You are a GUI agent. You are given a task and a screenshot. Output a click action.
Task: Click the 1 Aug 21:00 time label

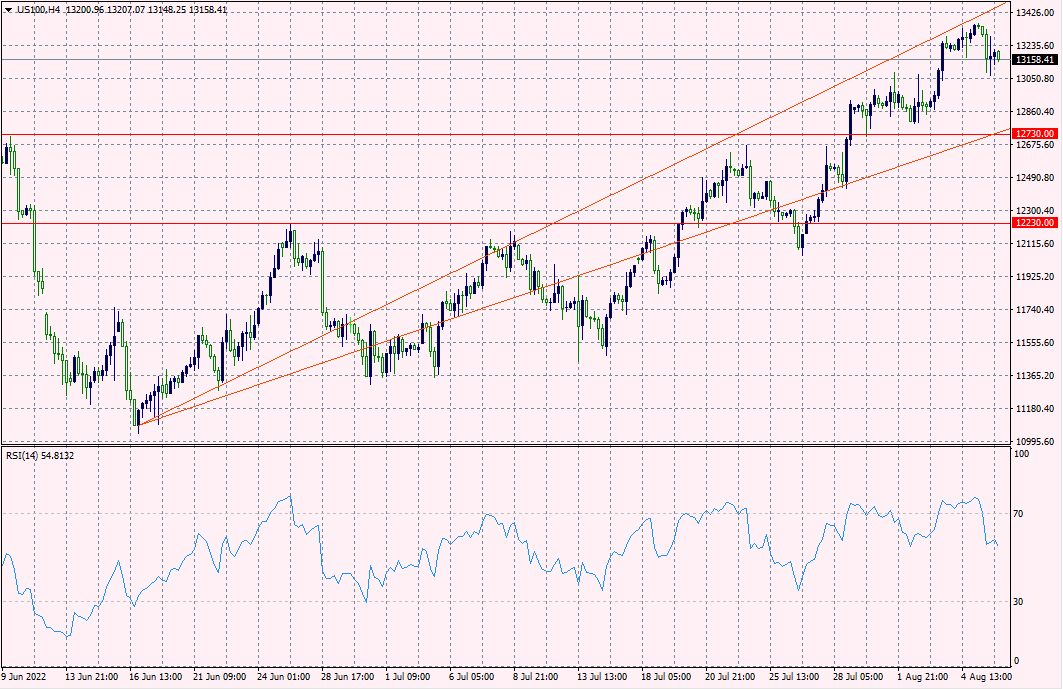[x=922, y=677]
